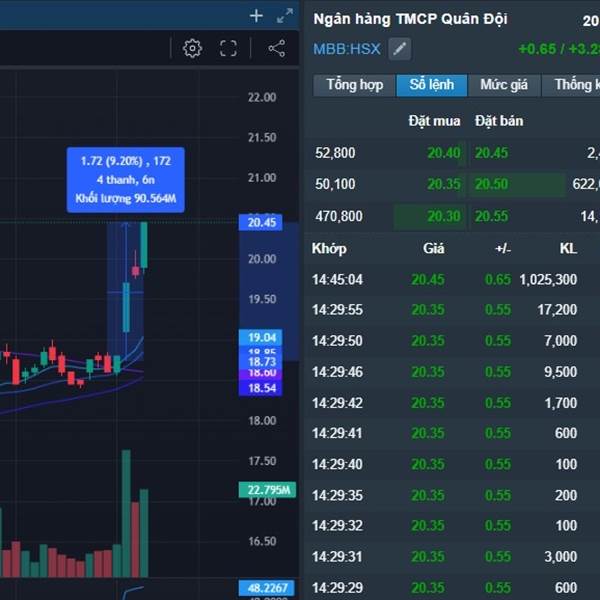Click the 19.04 indicator price label
This screenshot has width=600, height=600.
click(261, 338)
